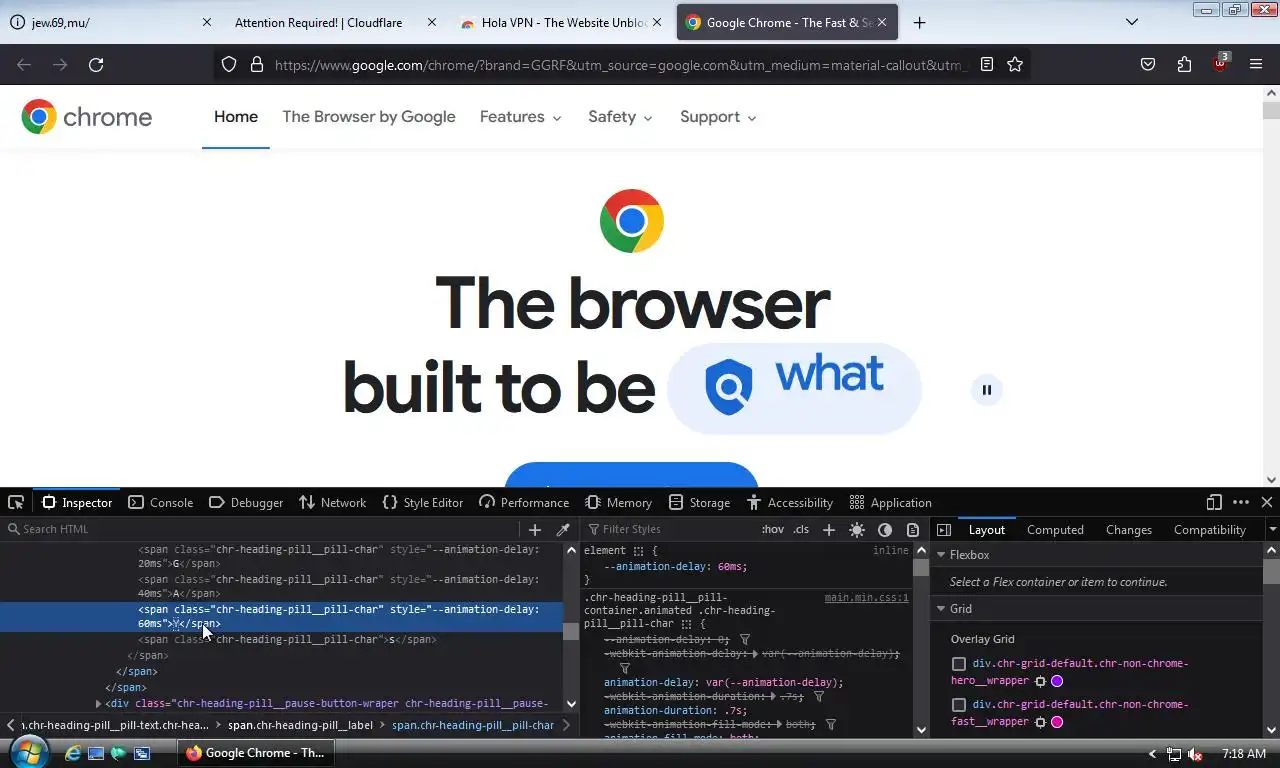Image resolution: width=1280 pixels, height=768 pixels.
Task: Click the browser Reload page button
Action: (x=96, y=65)
